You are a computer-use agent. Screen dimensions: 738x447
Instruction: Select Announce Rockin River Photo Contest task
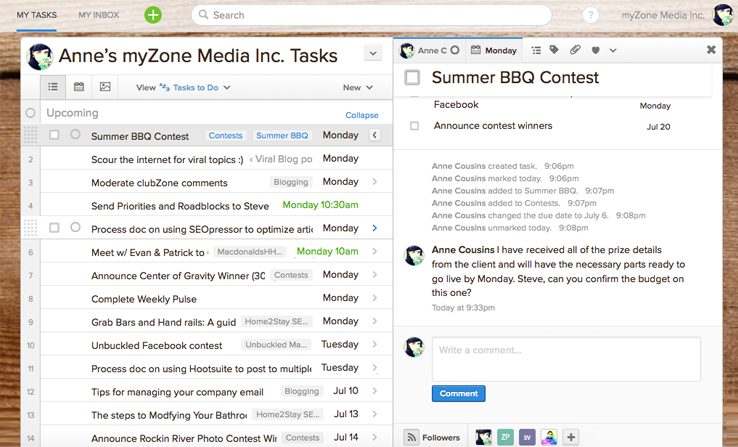184,438
